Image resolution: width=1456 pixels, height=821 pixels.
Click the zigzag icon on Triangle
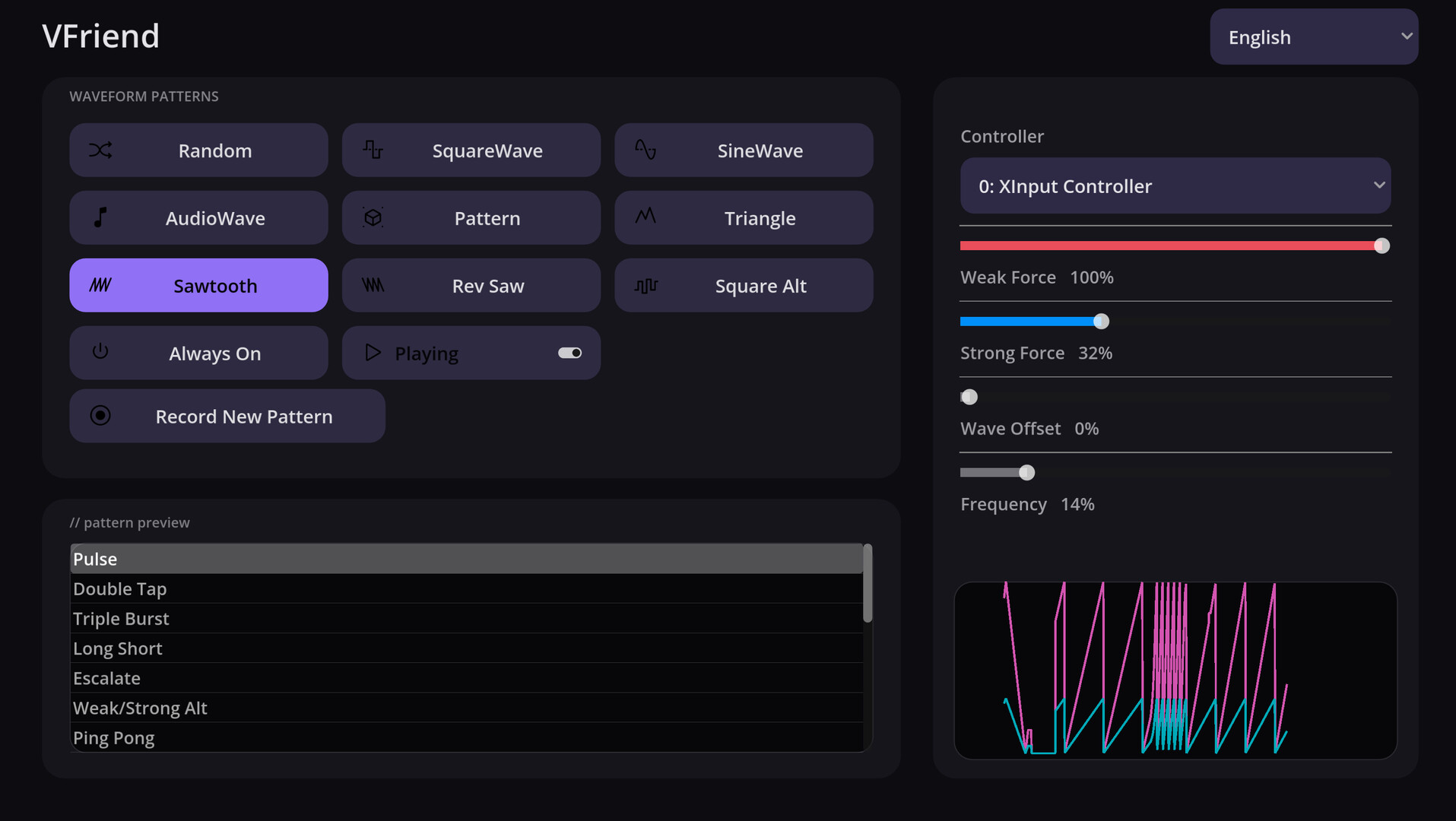click(x=646, y=217)
